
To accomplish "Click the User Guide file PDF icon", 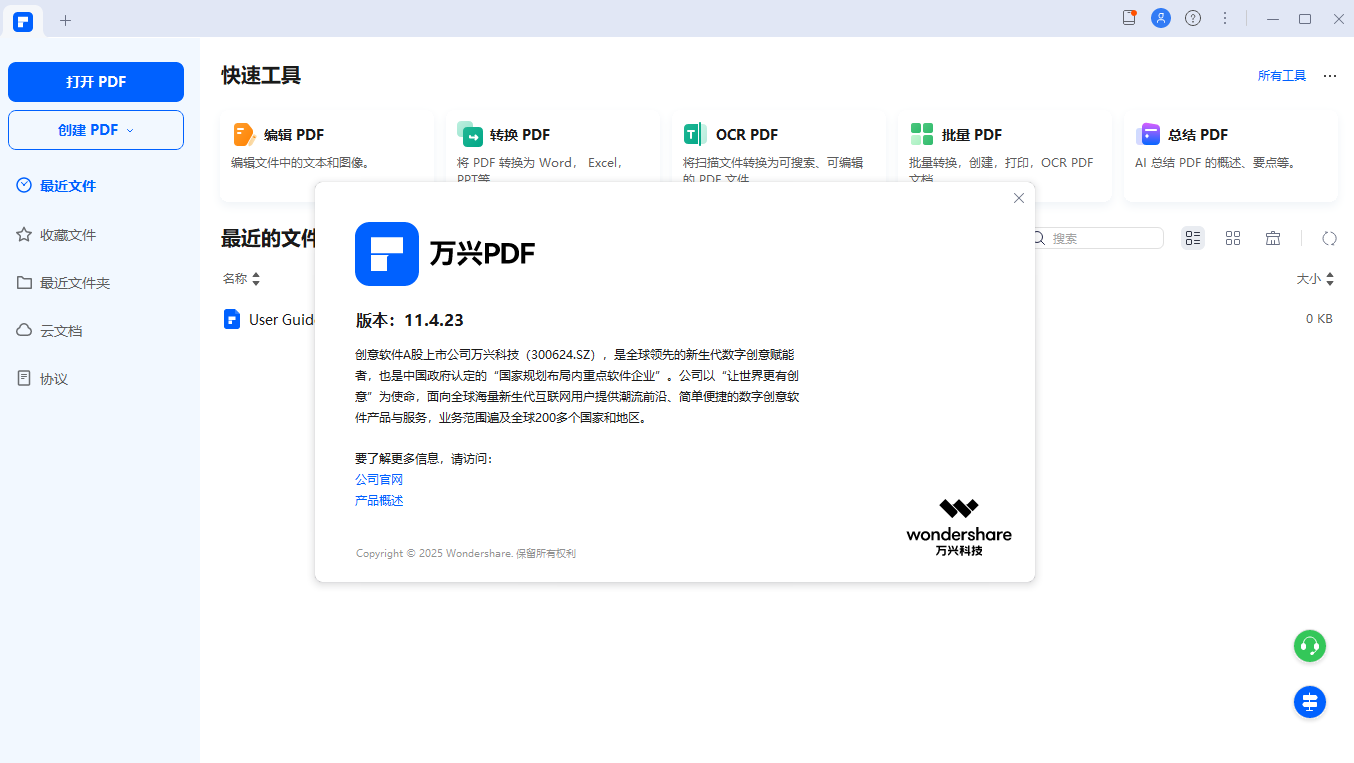I will (x=232, y=319).
